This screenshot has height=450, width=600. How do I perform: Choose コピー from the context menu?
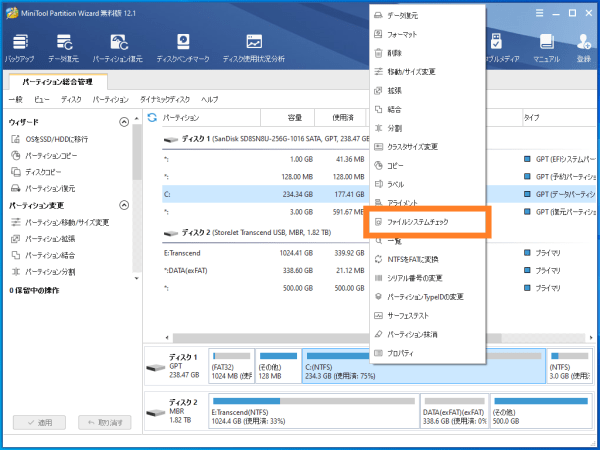tap(427, 166)
